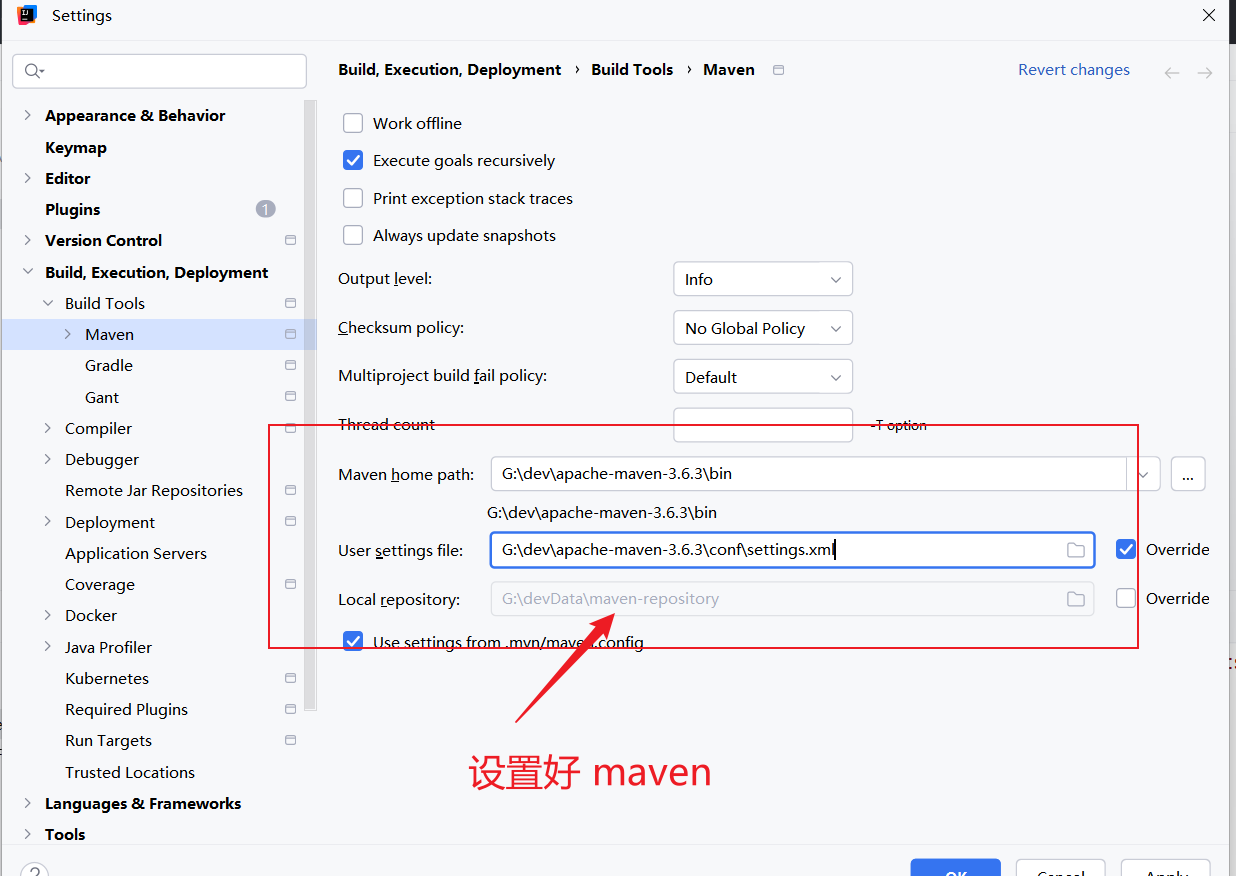Click Revert changes link

1074,69
